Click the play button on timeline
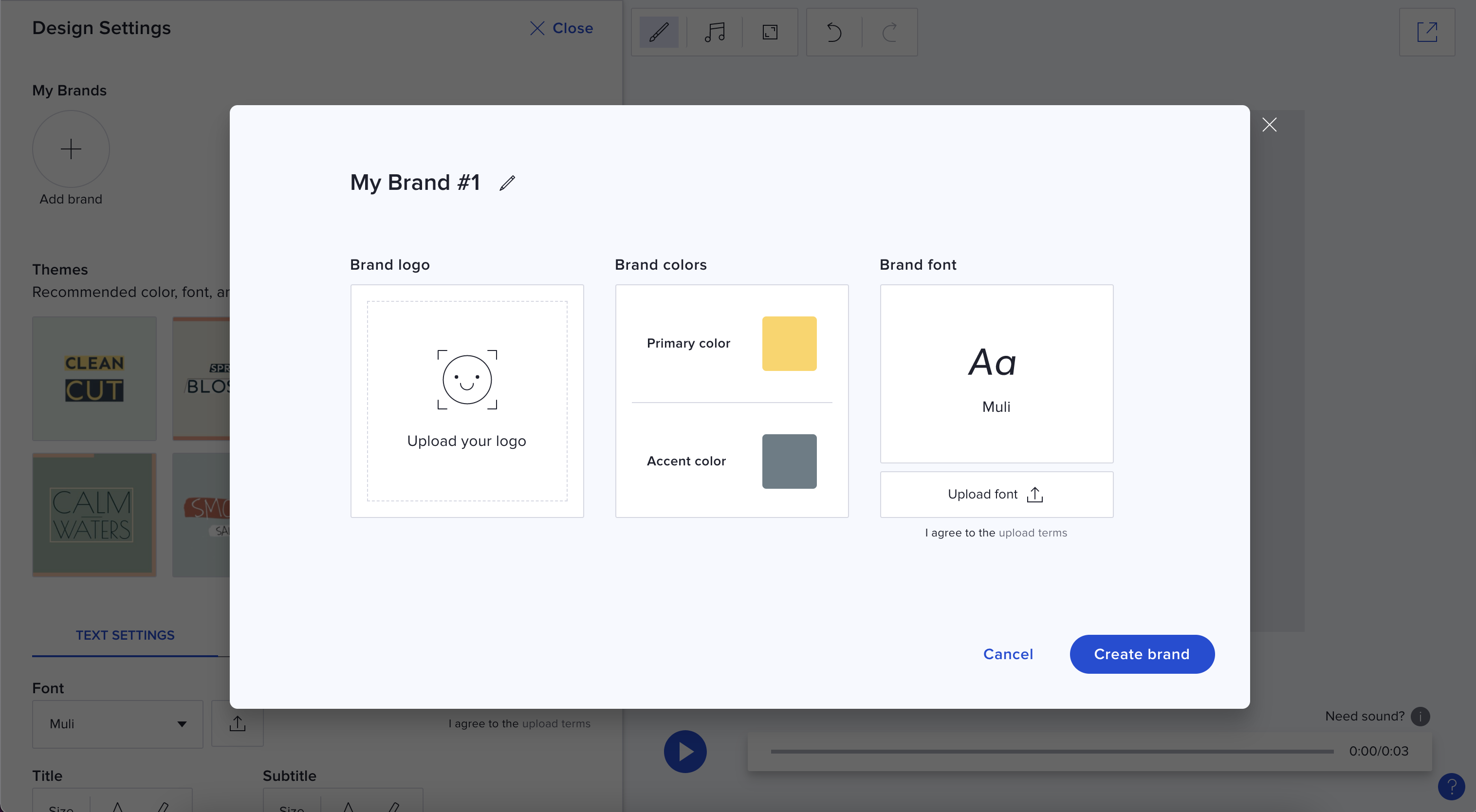The width and height of the screenshot is (1476, 812). [685, 751]
